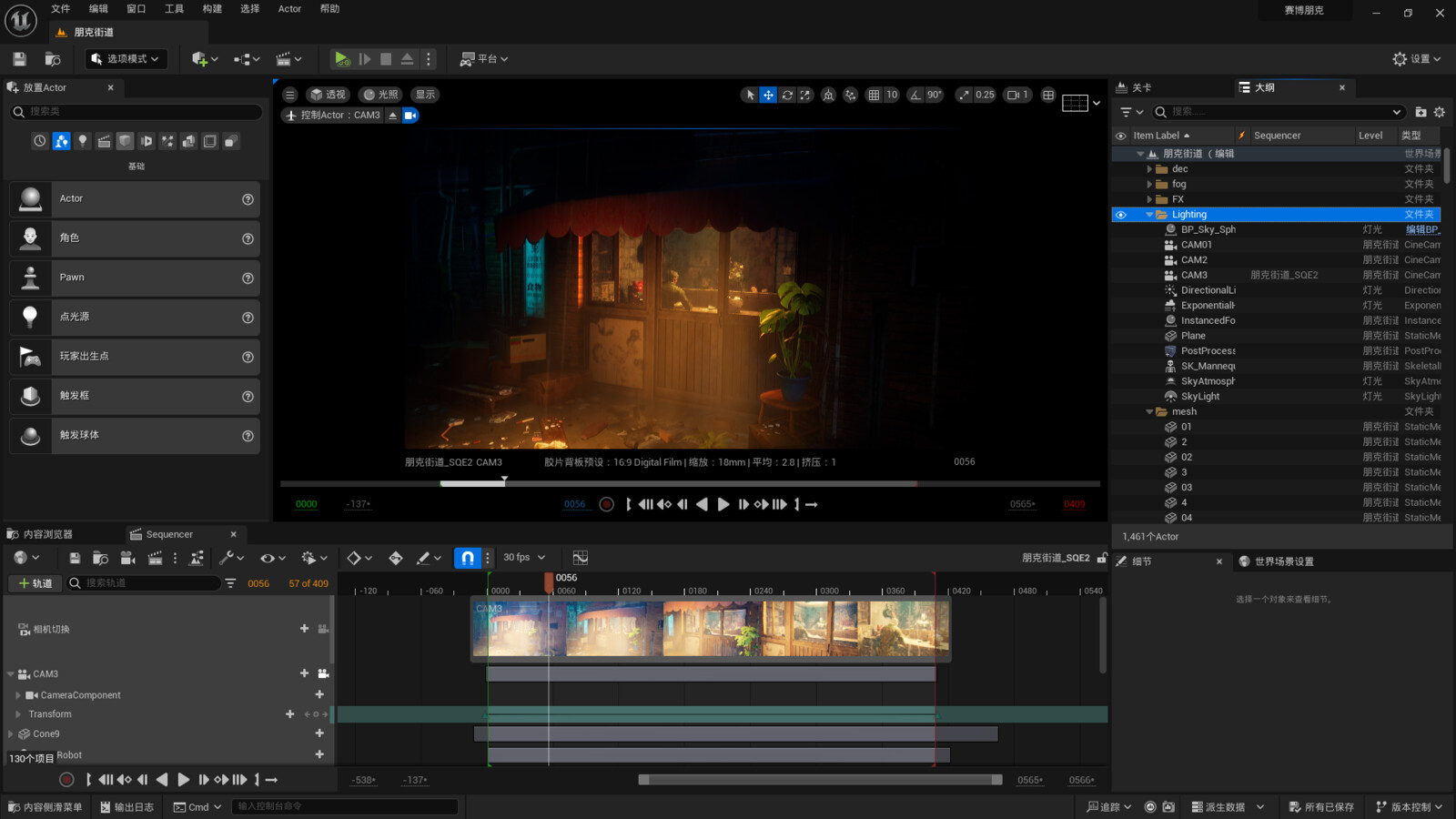The height and width of the screenshot is (819, 1456).
Task: Open the 构建 menu
Action: click(212, 9)
